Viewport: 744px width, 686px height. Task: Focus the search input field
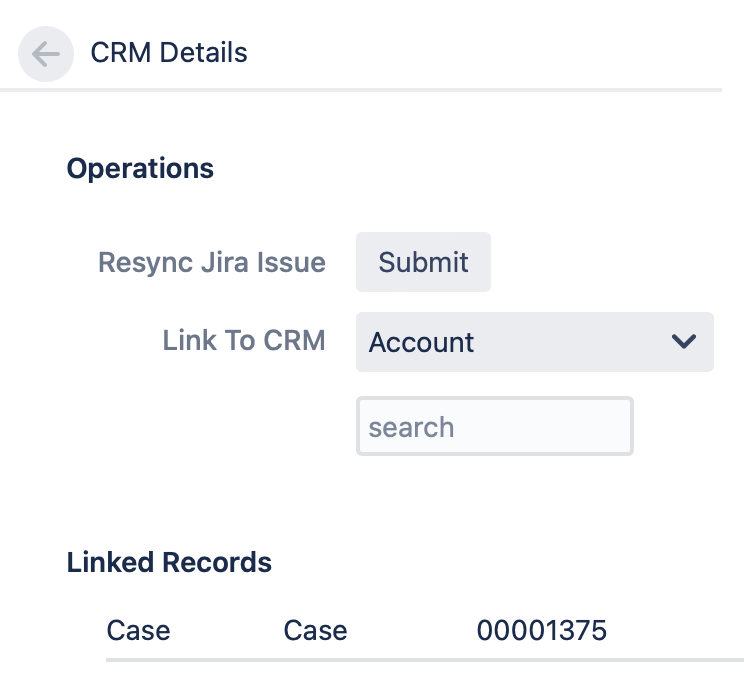(494, 427)
